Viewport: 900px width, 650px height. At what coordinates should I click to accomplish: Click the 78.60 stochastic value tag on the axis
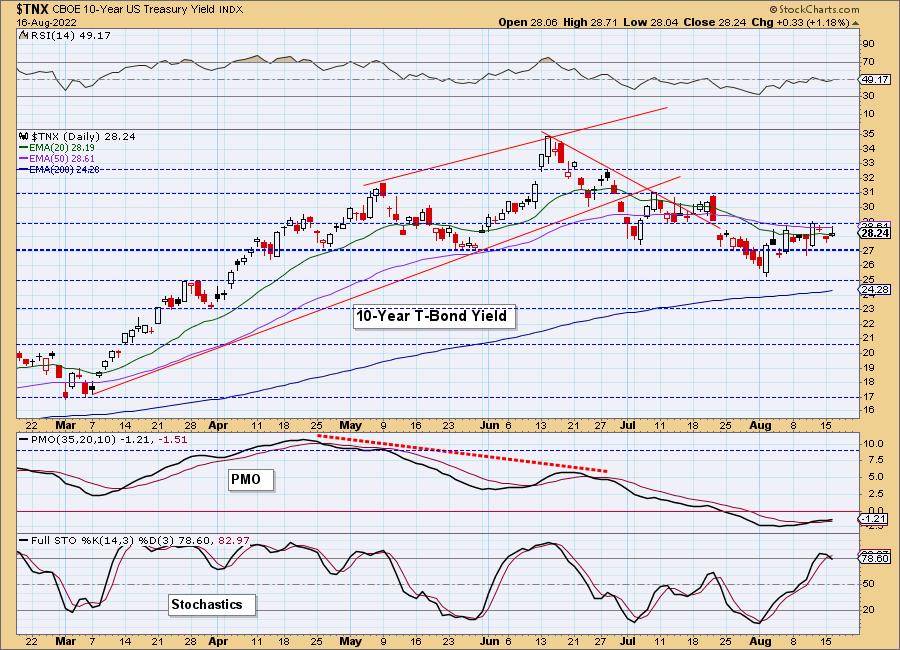[x=875, y=558]
